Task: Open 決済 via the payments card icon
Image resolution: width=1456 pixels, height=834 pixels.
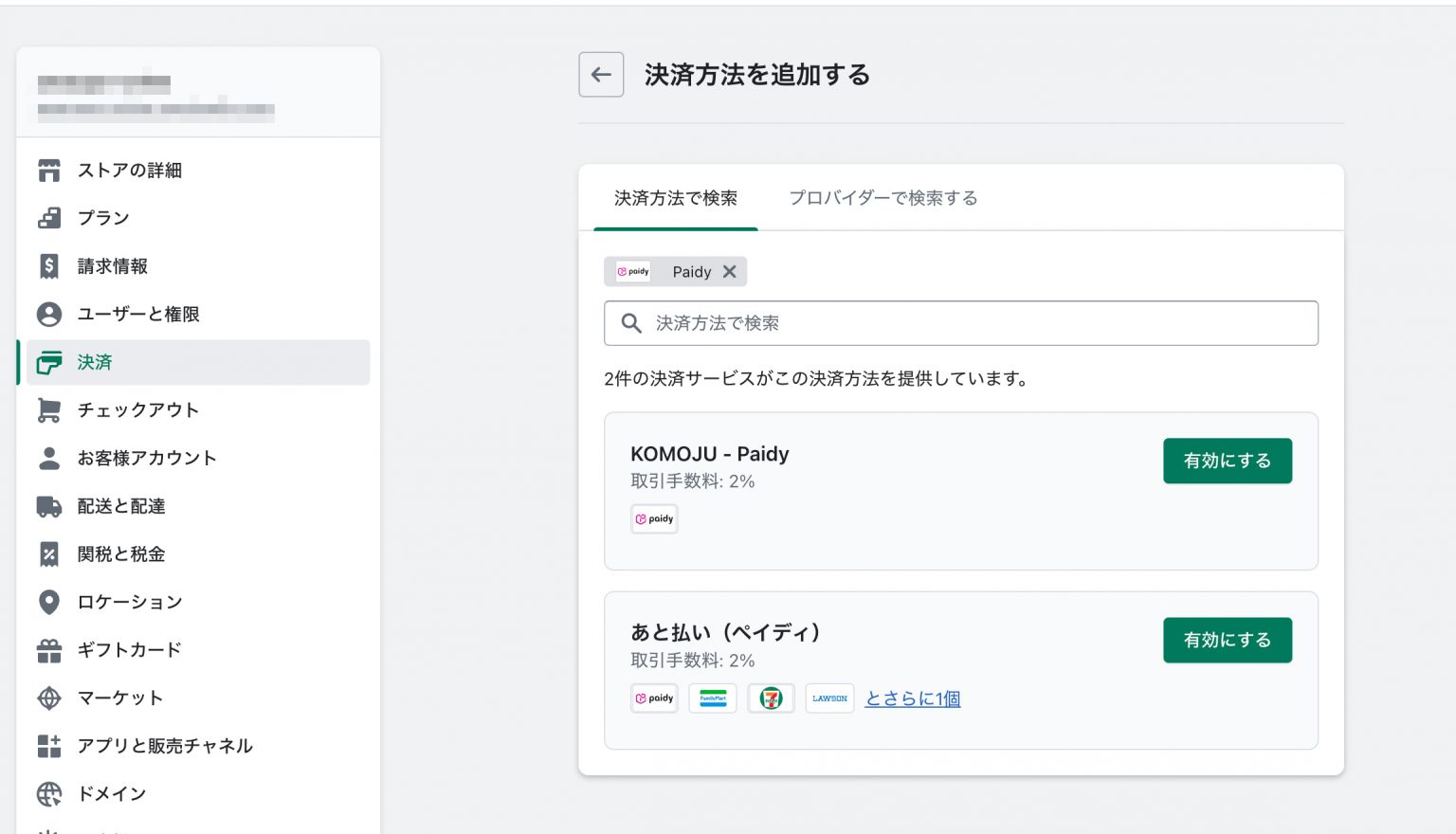Action: 49,363
